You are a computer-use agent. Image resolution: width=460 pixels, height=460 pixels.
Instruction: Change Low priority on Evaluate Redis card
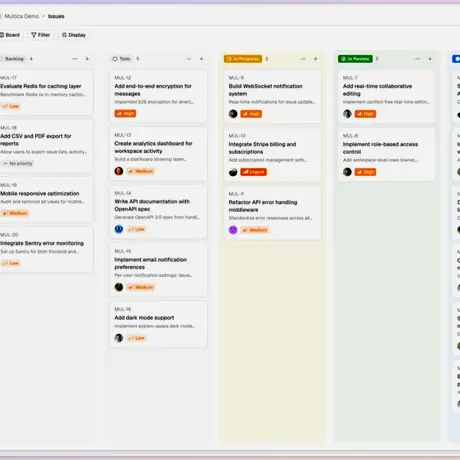pos(10,106)
